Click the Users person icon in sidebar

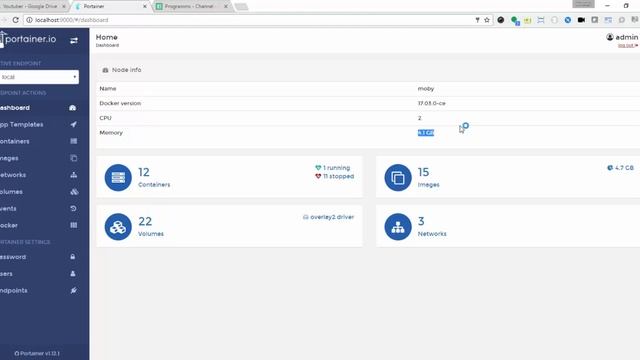pos(73,273)
